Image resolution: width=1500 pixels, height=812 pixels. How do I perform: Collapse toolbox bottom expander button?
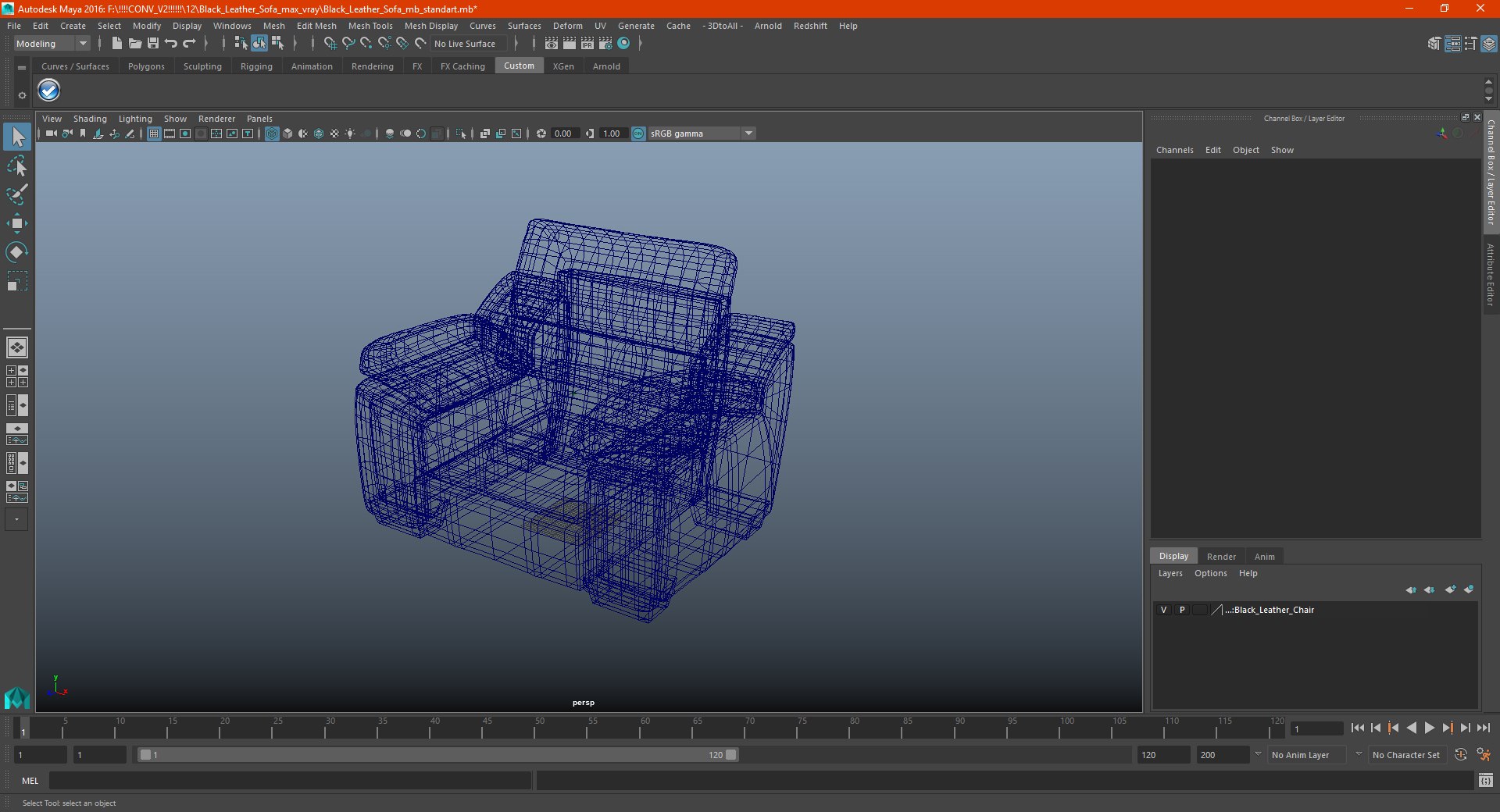point(16,519)
